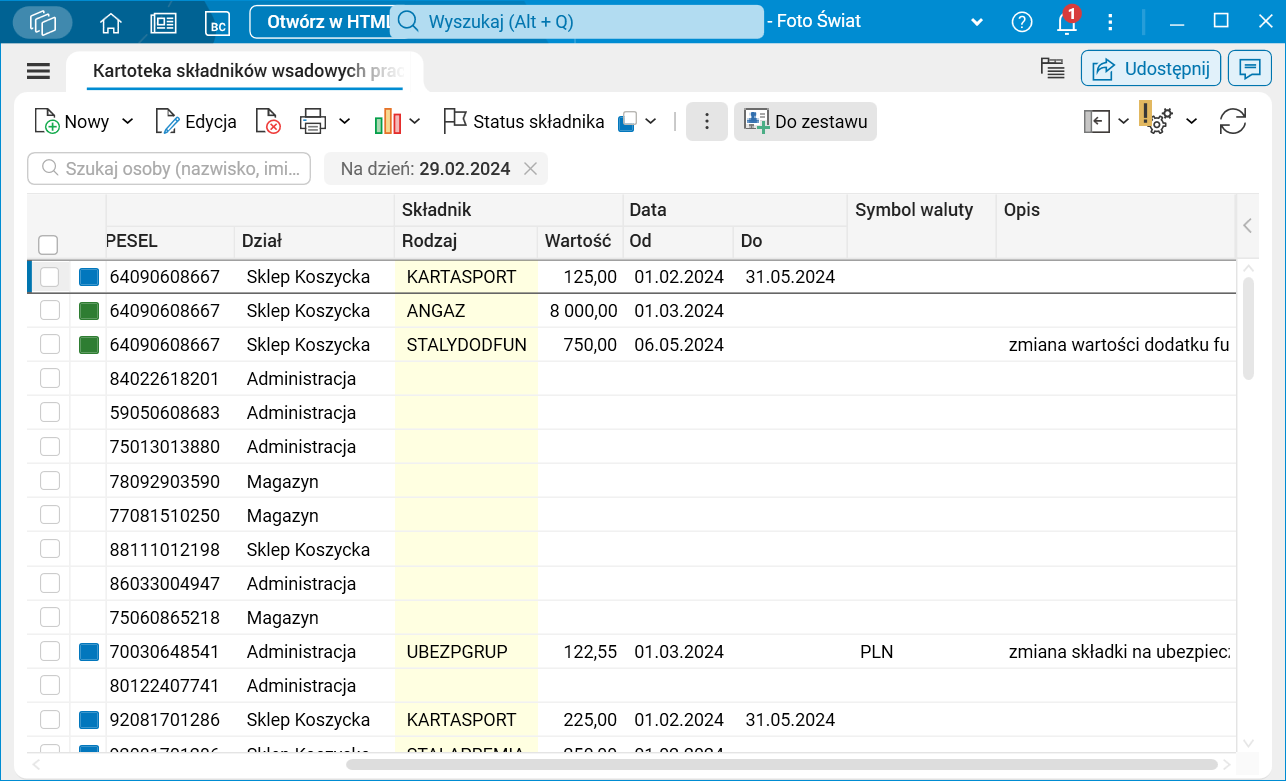Click the refresh arrows icon

coord(1232,122)
